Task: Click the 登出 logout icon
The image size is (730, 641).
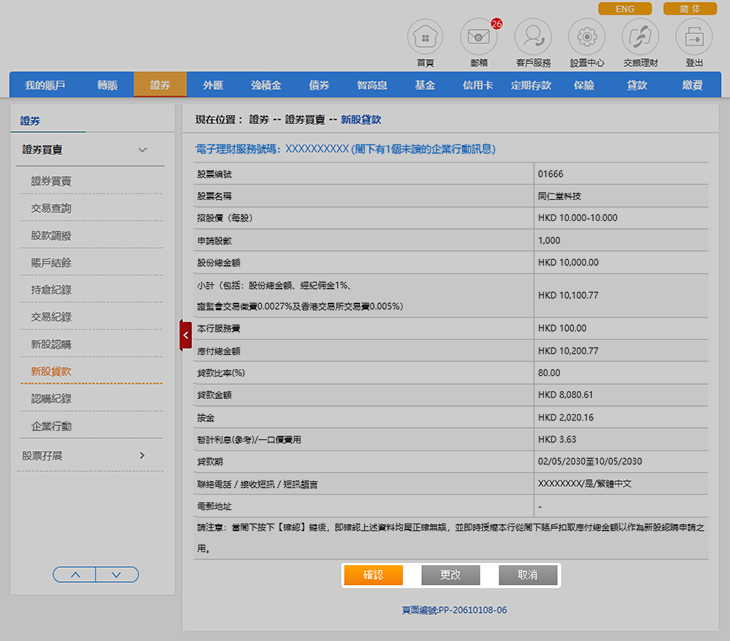Action: click(694, 38)
